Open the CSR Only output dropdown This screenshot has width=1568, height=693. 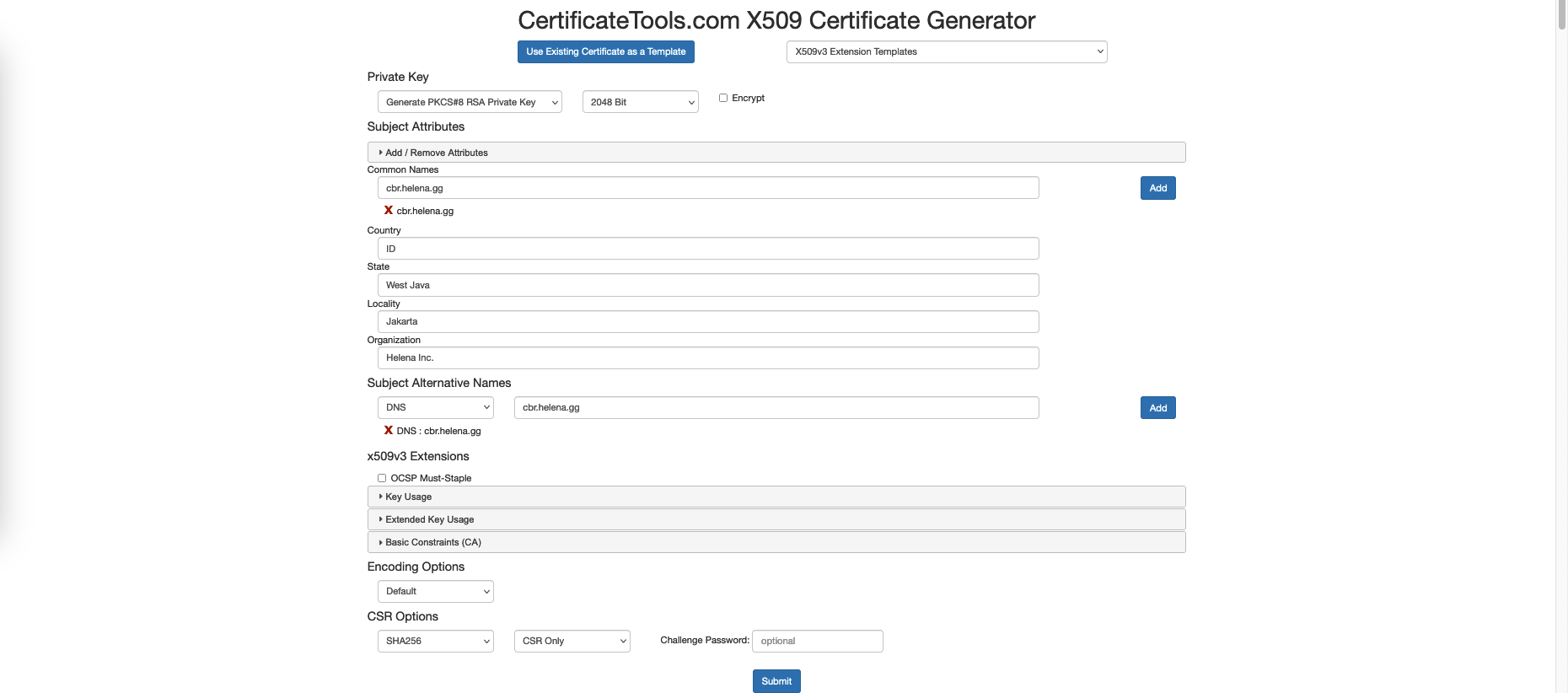[572, 642]
